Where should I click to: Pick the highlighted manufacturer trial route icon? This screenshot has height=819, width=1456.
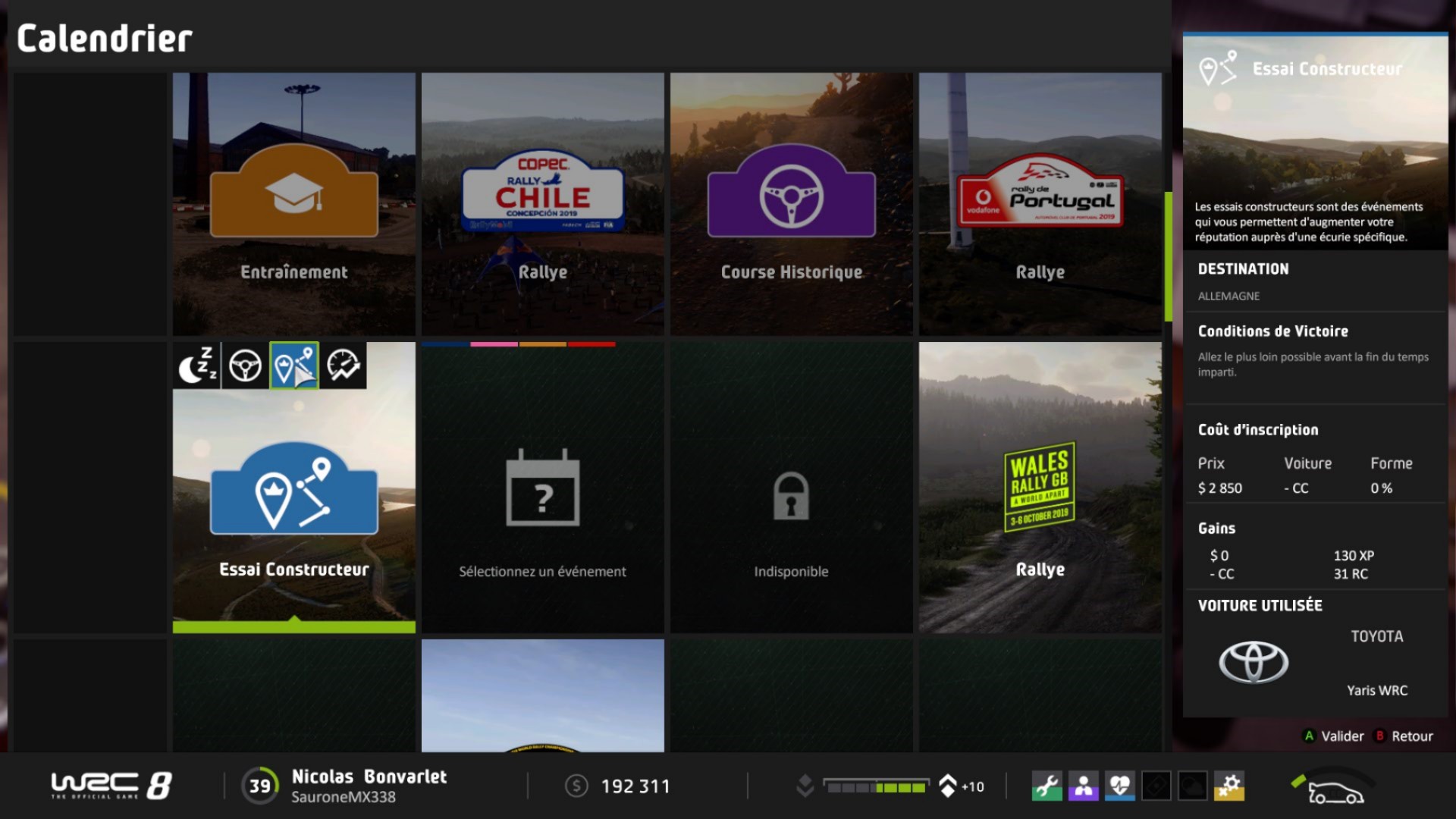point(294,366)
